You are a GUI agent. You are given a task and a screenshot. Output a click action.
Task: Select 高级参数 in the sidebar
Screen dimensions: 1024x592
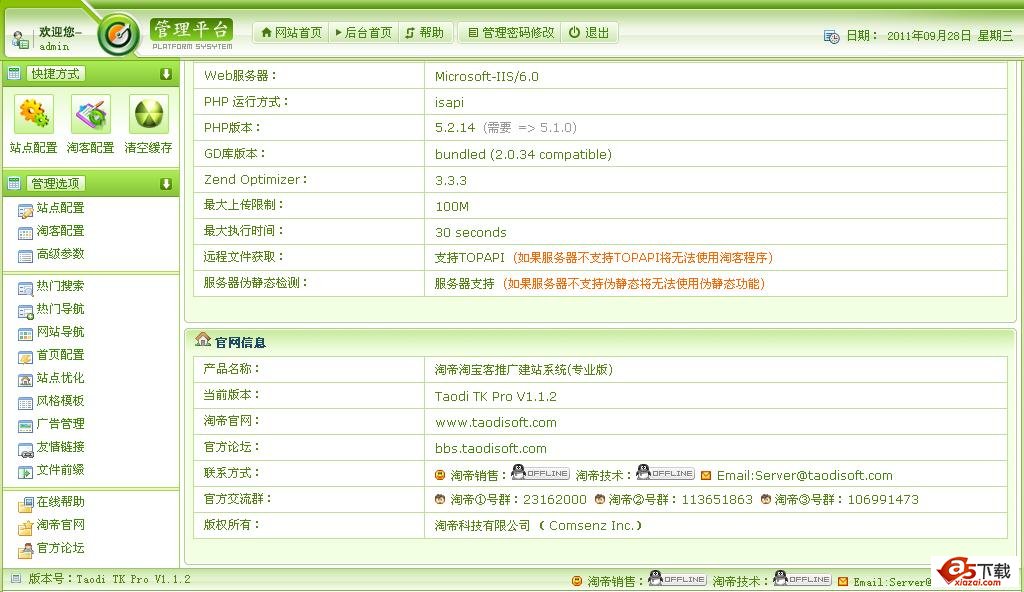coord(60,254)
